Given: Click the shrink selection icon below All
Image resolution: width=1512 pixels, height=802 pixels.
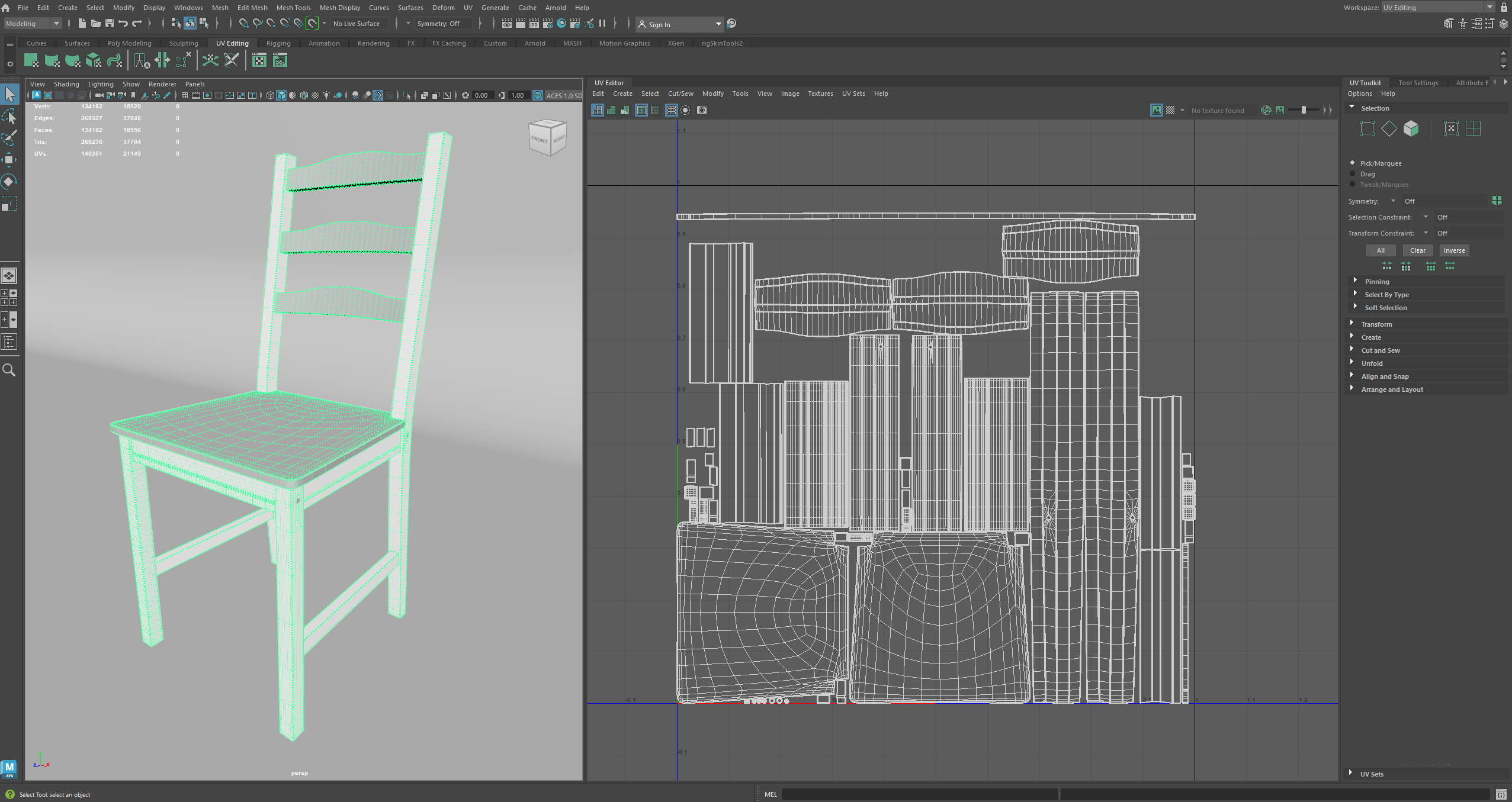Looking at the screenshot, I should tap(1387, 266).
